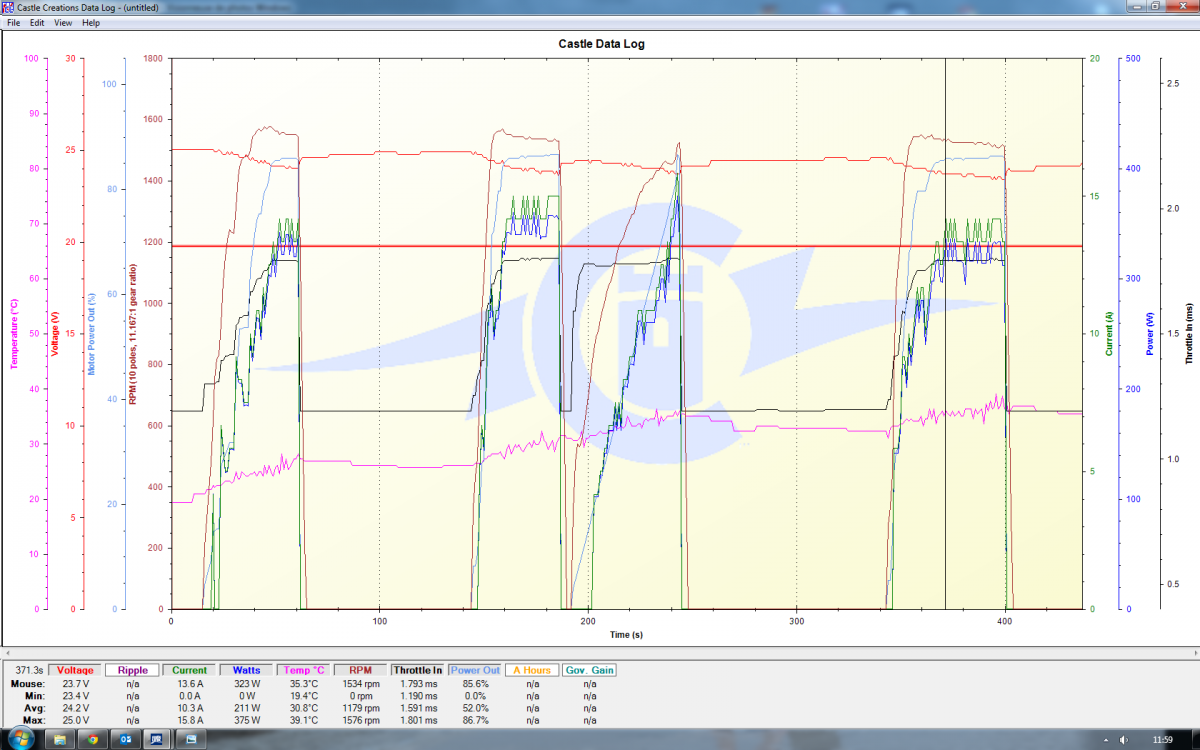1200x750 pixels.
Task: Toggle the Current series legend button
Action: coord(189,670)
